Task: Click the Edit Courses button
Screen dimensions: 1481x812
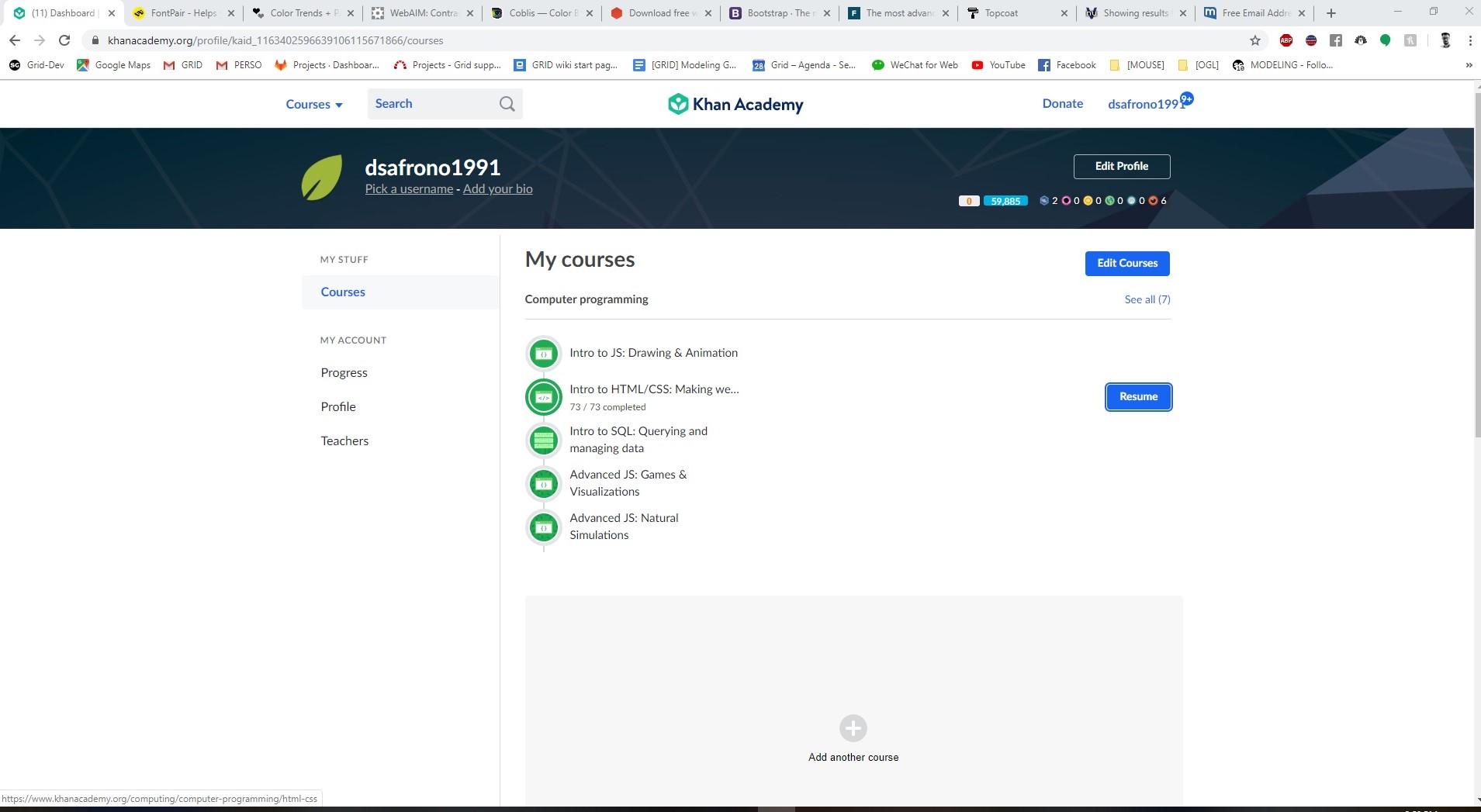Action: (x=1127, y=264)
